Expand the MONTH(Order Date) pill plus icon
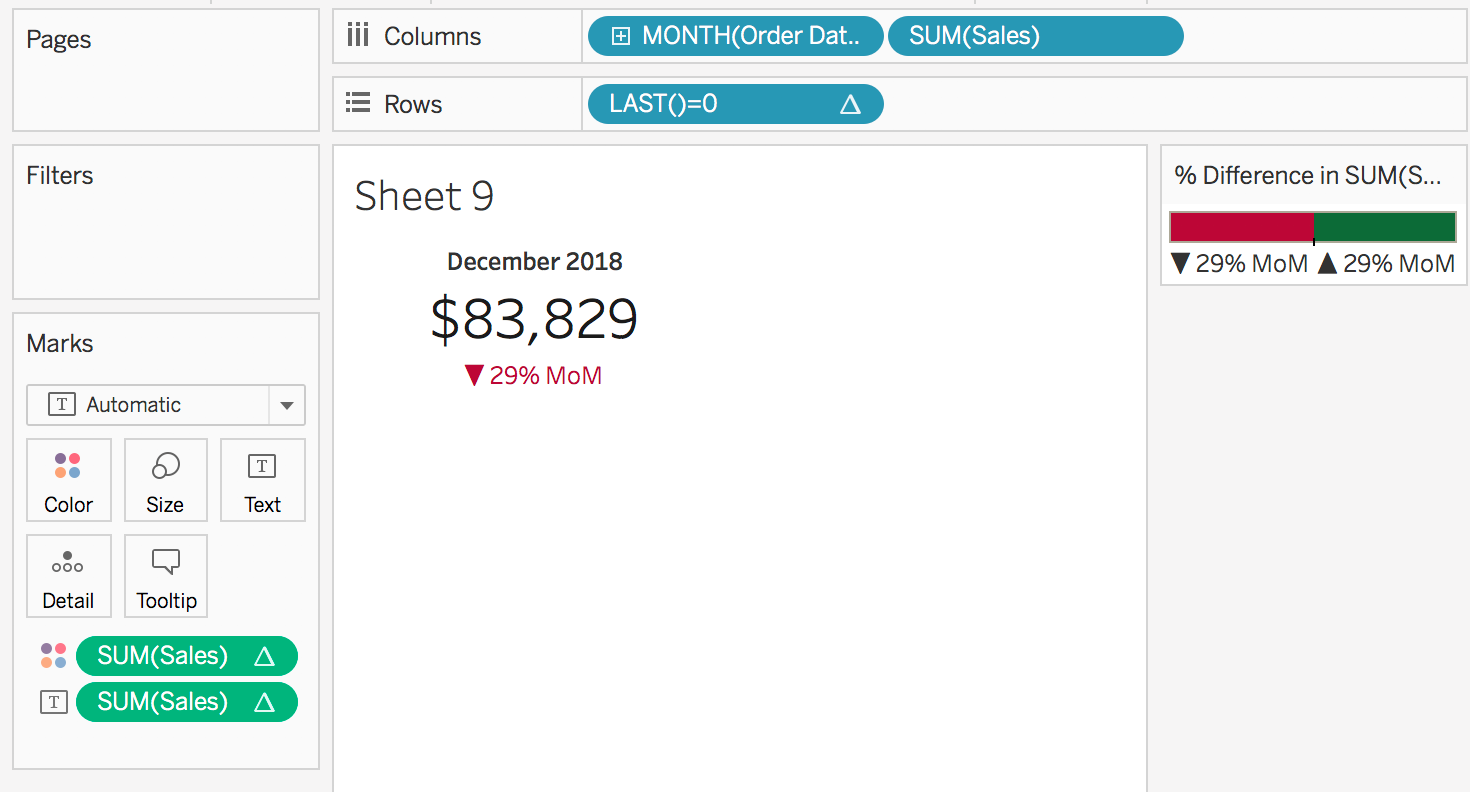The width and height of the screenshot is (1470, 792). [621, 36]
